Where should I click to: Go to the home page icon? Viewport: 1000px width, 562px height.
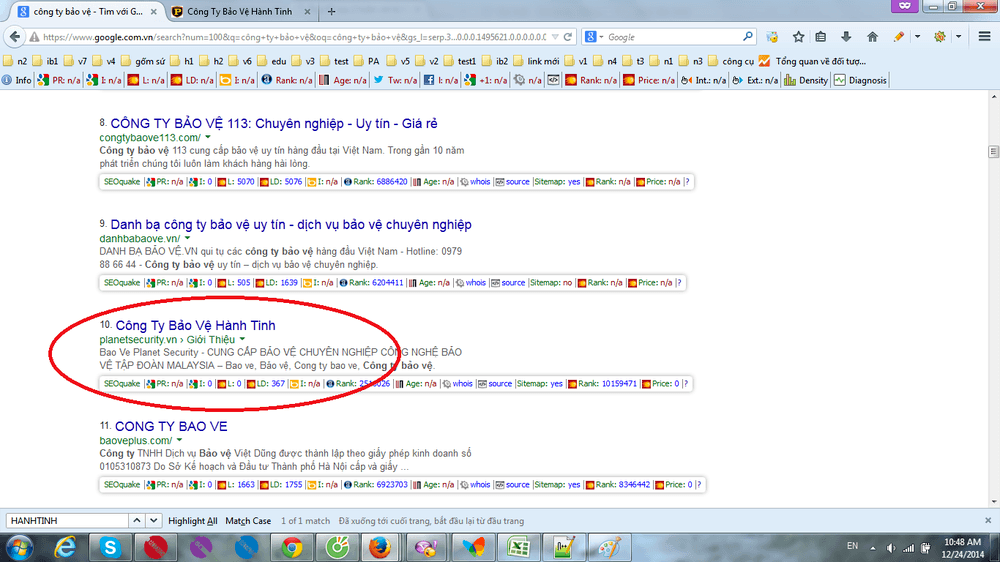click(x=872, y=37)
